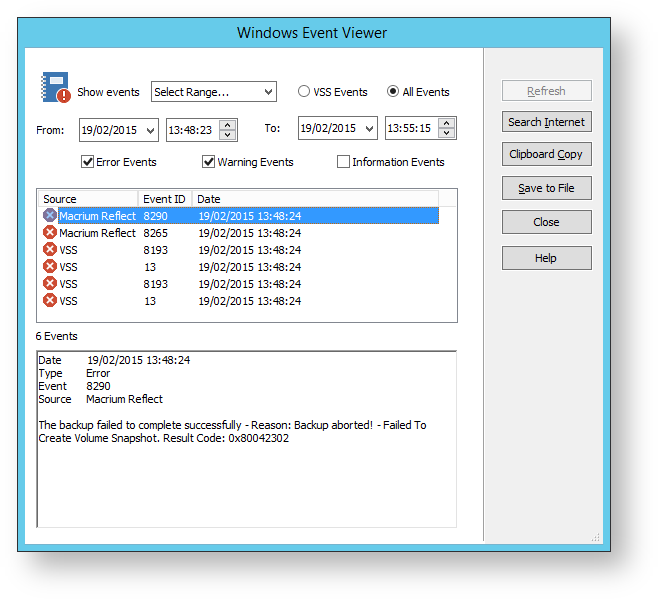Decrease the From time with down arrow
The width and height of the screenshot is (659, 600).
pyautogui.click(x=227, y=135)
